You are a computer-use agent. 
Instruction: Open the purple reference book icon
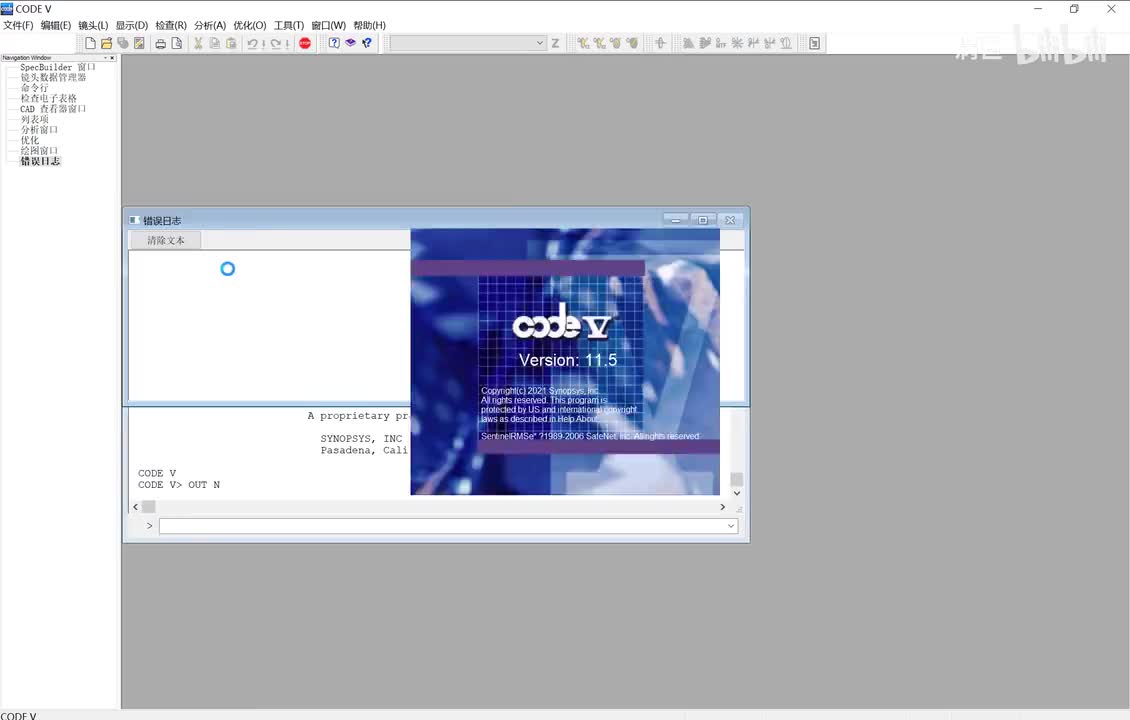[350, 43]
